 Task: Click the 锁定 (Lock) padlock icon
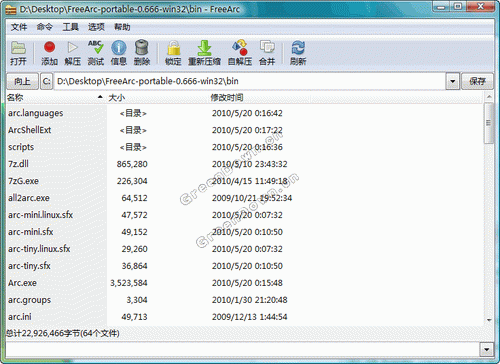173,48
